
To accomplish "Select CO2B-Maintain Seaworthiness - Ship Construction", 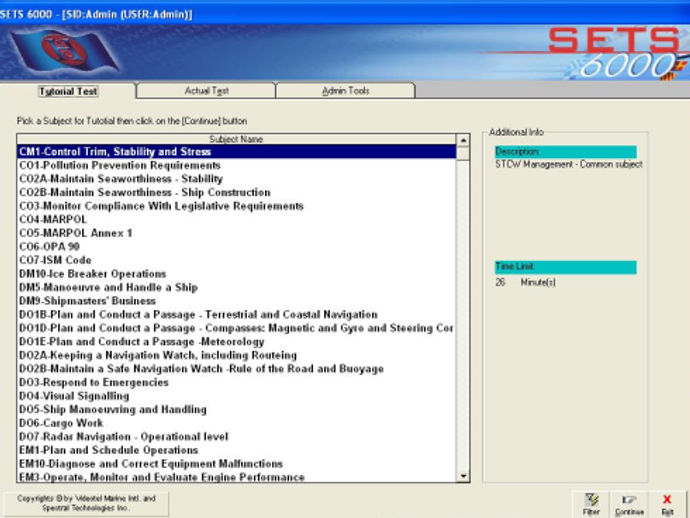I will 237,192.
